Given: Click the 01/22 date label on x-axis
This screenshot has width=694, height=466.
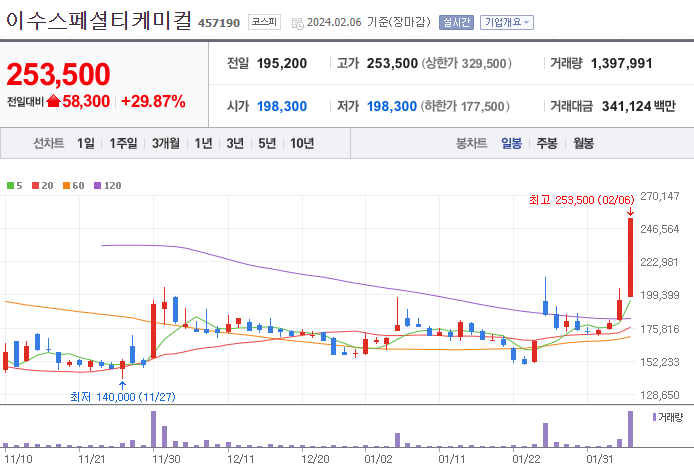Looking at the screenshot, I should tap(526, 459).
